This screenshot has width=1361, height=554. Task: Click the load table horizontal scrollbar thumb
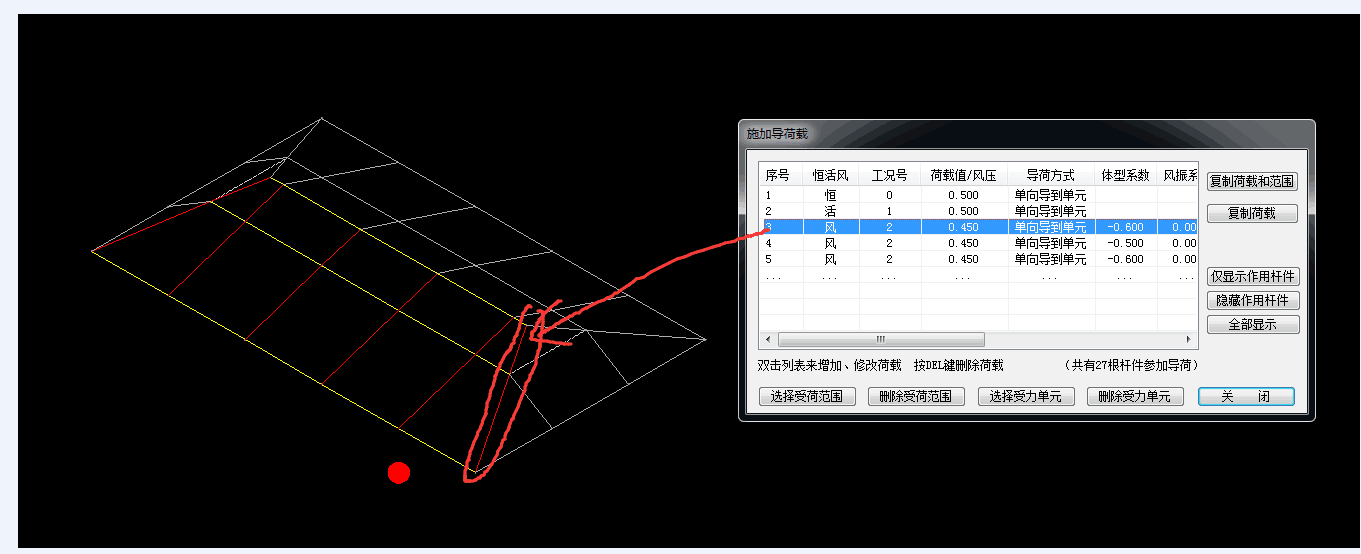[x=881, y=339]
